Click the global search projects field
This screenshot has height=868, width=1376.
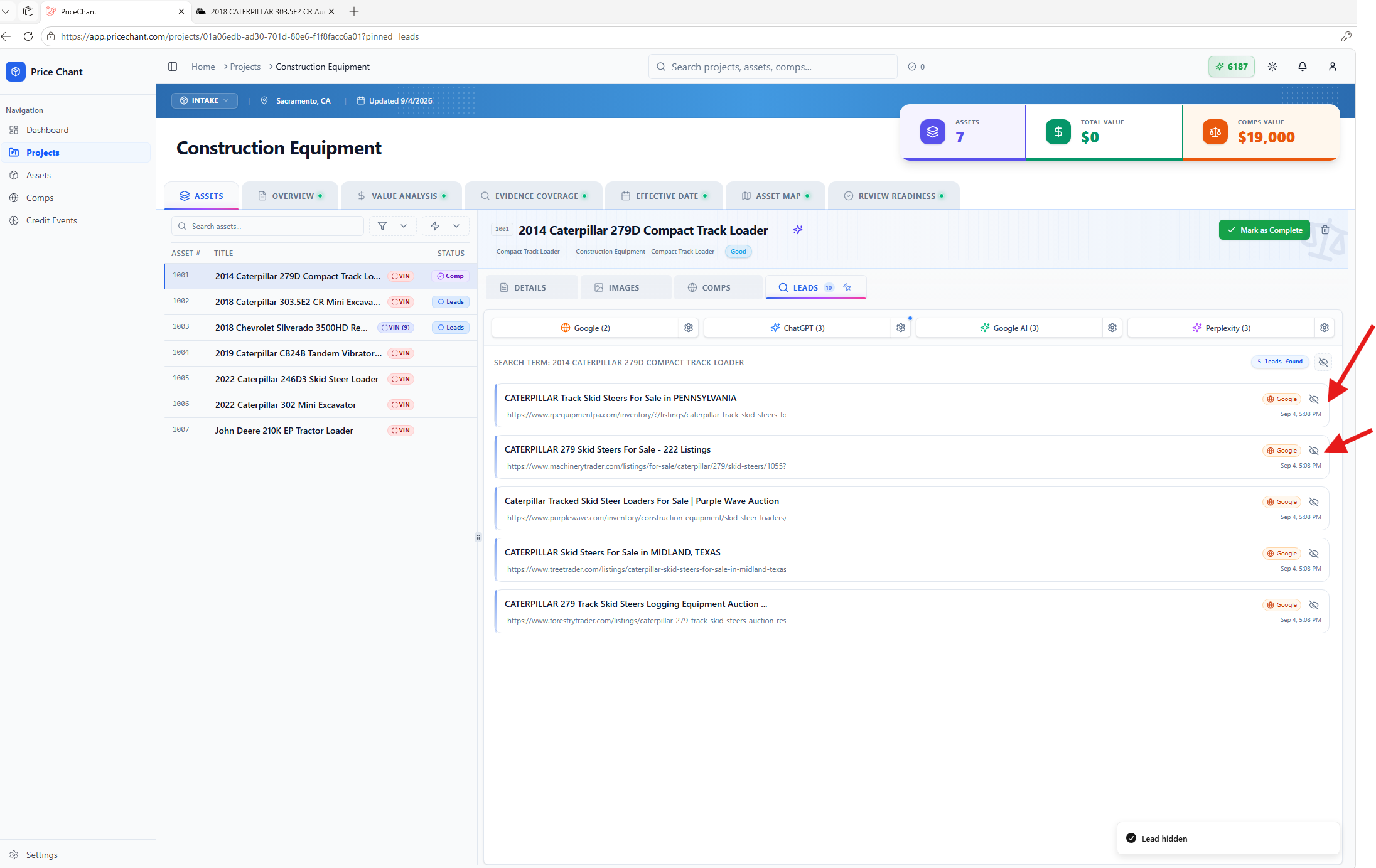coord(773,67)
